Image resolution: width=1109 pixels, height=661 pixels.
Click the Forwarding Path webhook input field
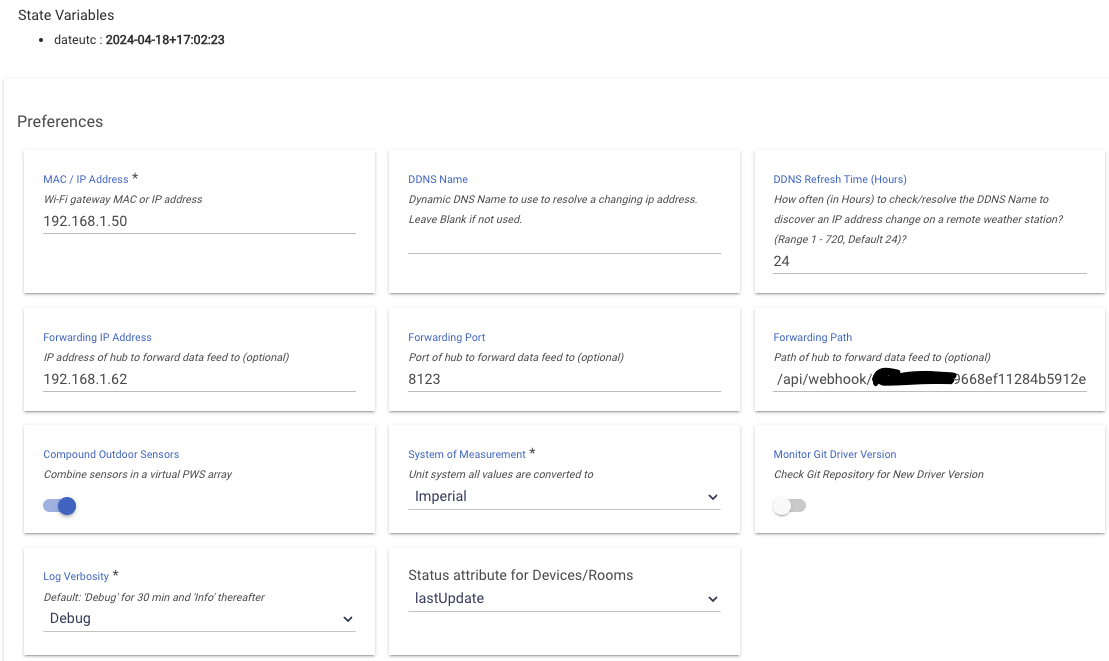click(x=929, y=379)
